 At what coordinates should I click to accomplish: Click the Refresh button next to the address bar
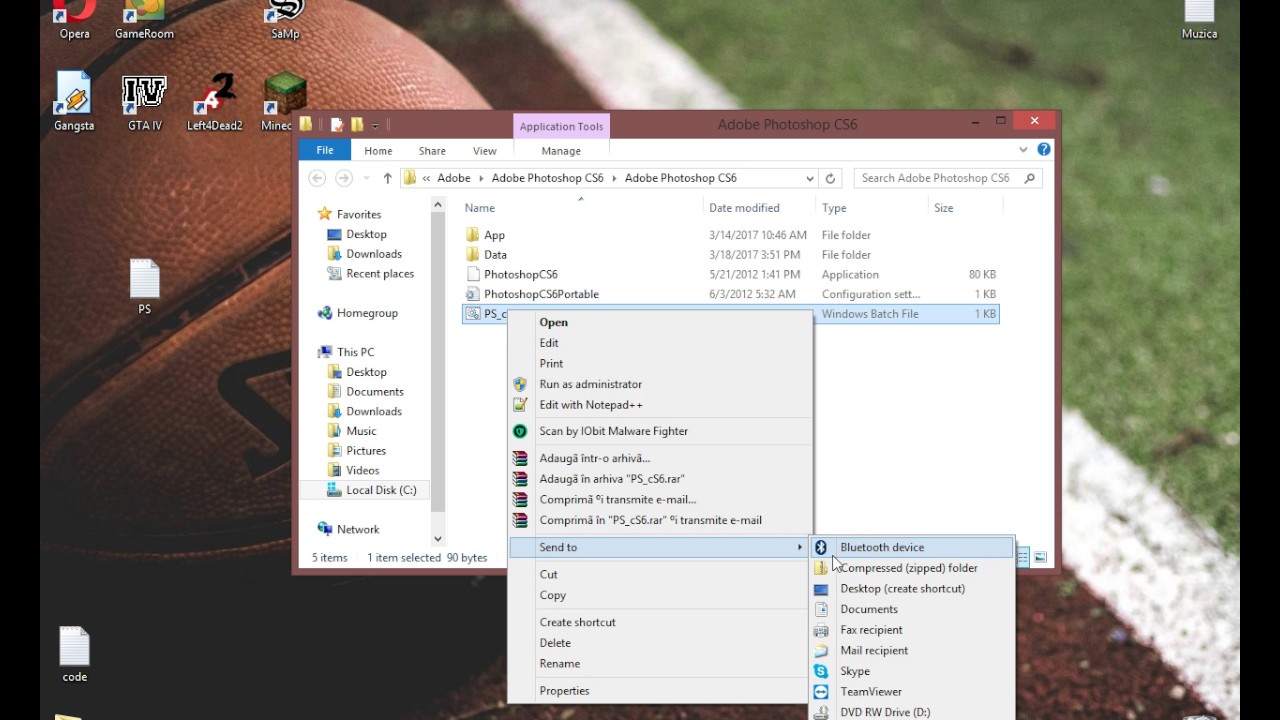[831, 177]
